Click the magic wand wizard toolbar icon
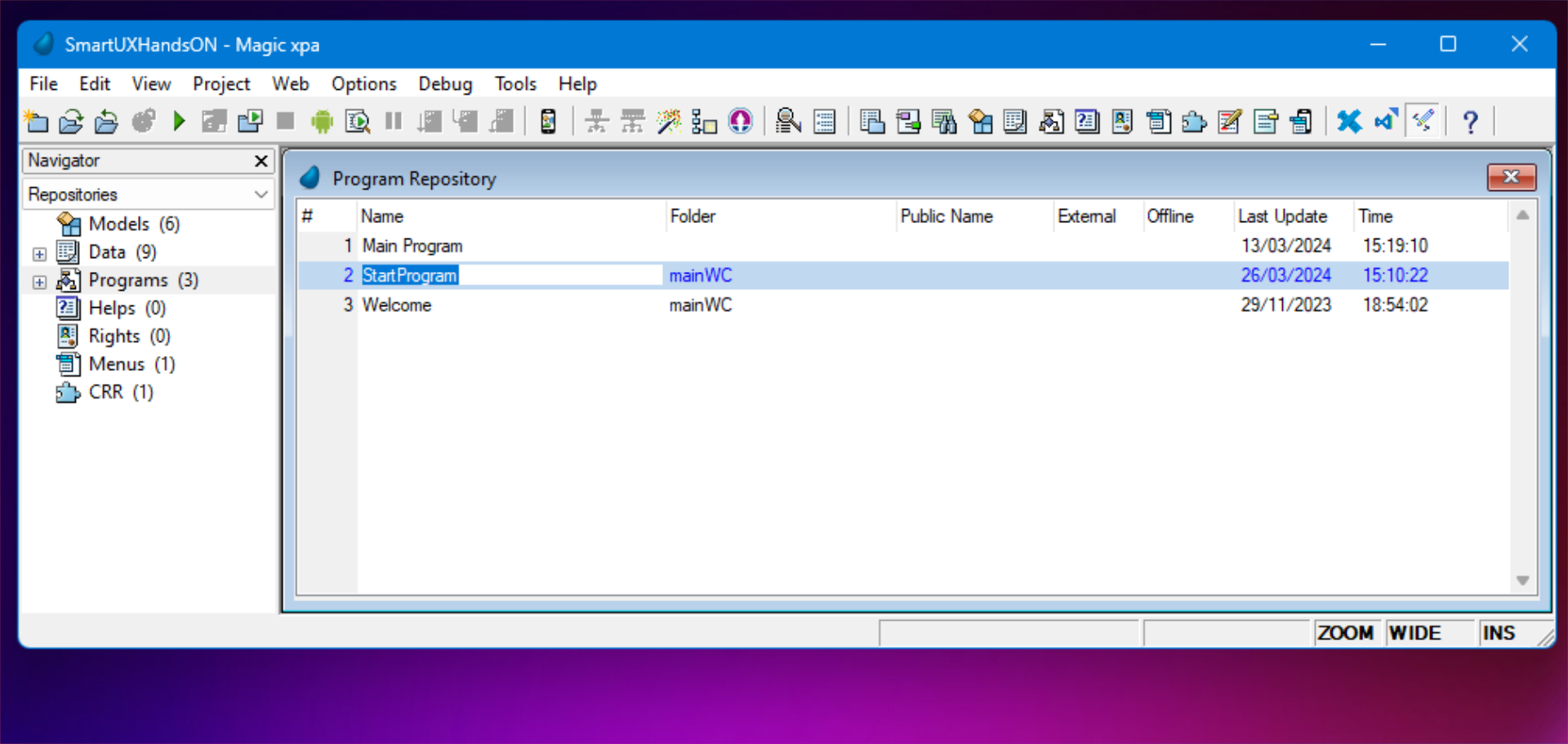Viewport: 1568px width, 744px height. click(668, 122)
